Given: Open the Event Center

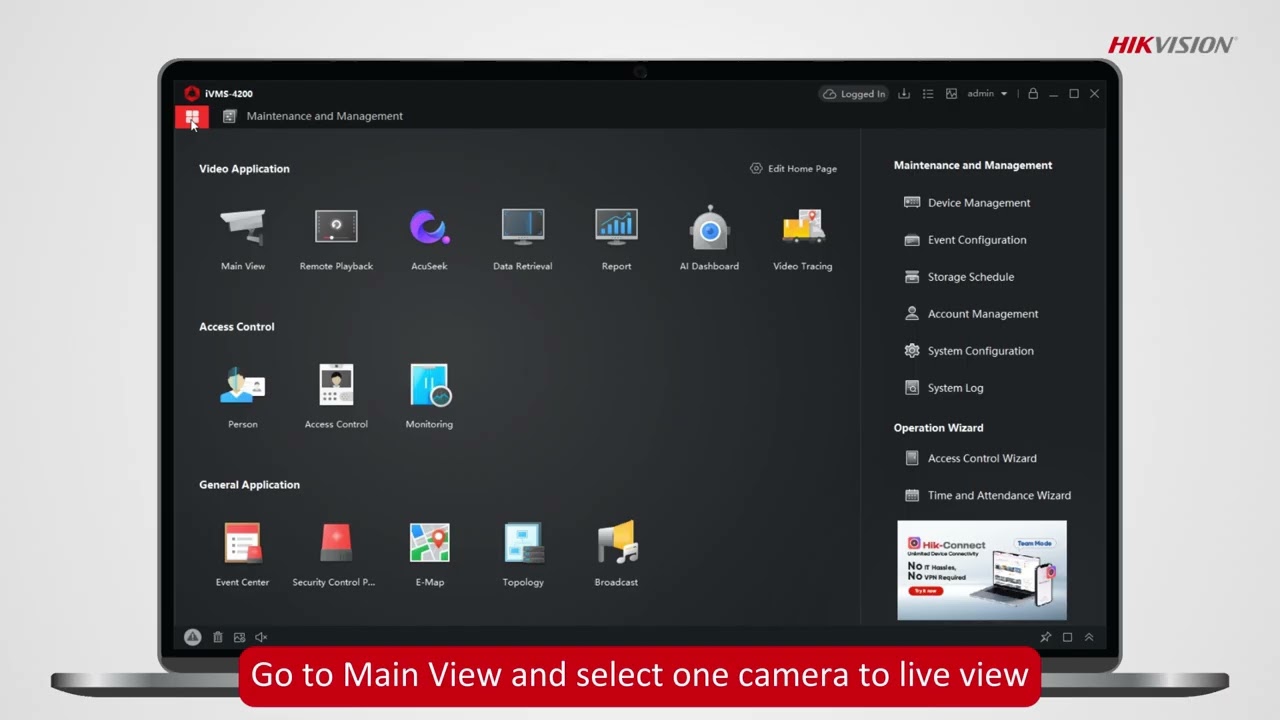Looking at the screenshot, I should click(x=243, y=554).
